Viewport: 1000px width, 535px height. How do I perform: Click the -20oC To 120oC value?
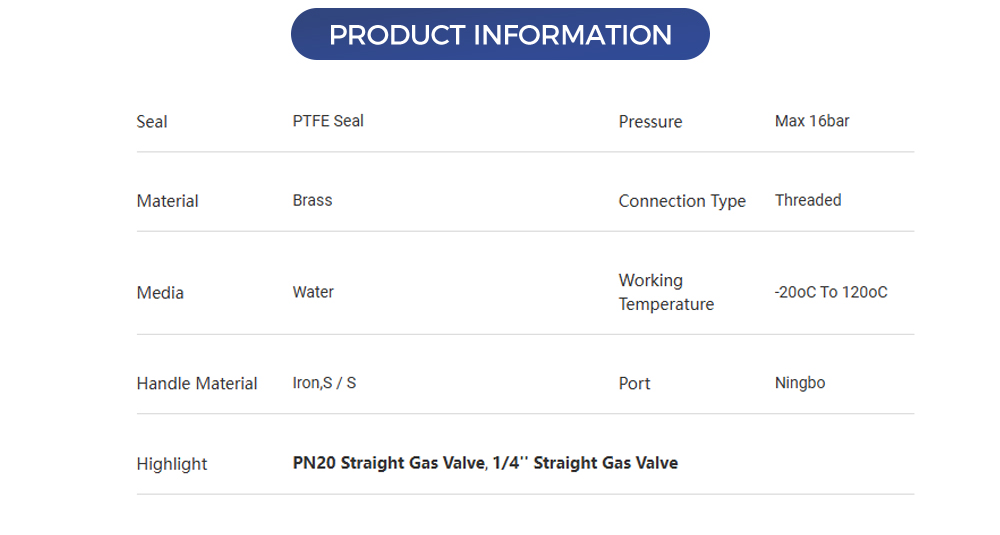(x=831, y=292)
